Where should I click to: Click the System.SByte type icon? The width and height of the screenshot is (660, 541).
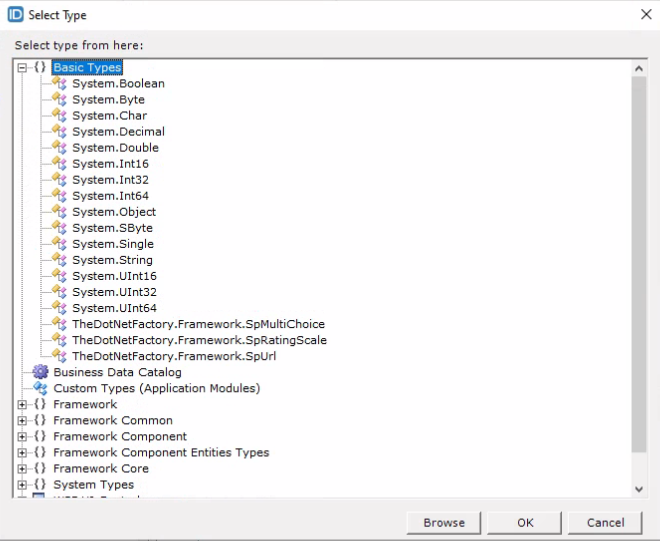pyautogui.click(x=59, y=227)
